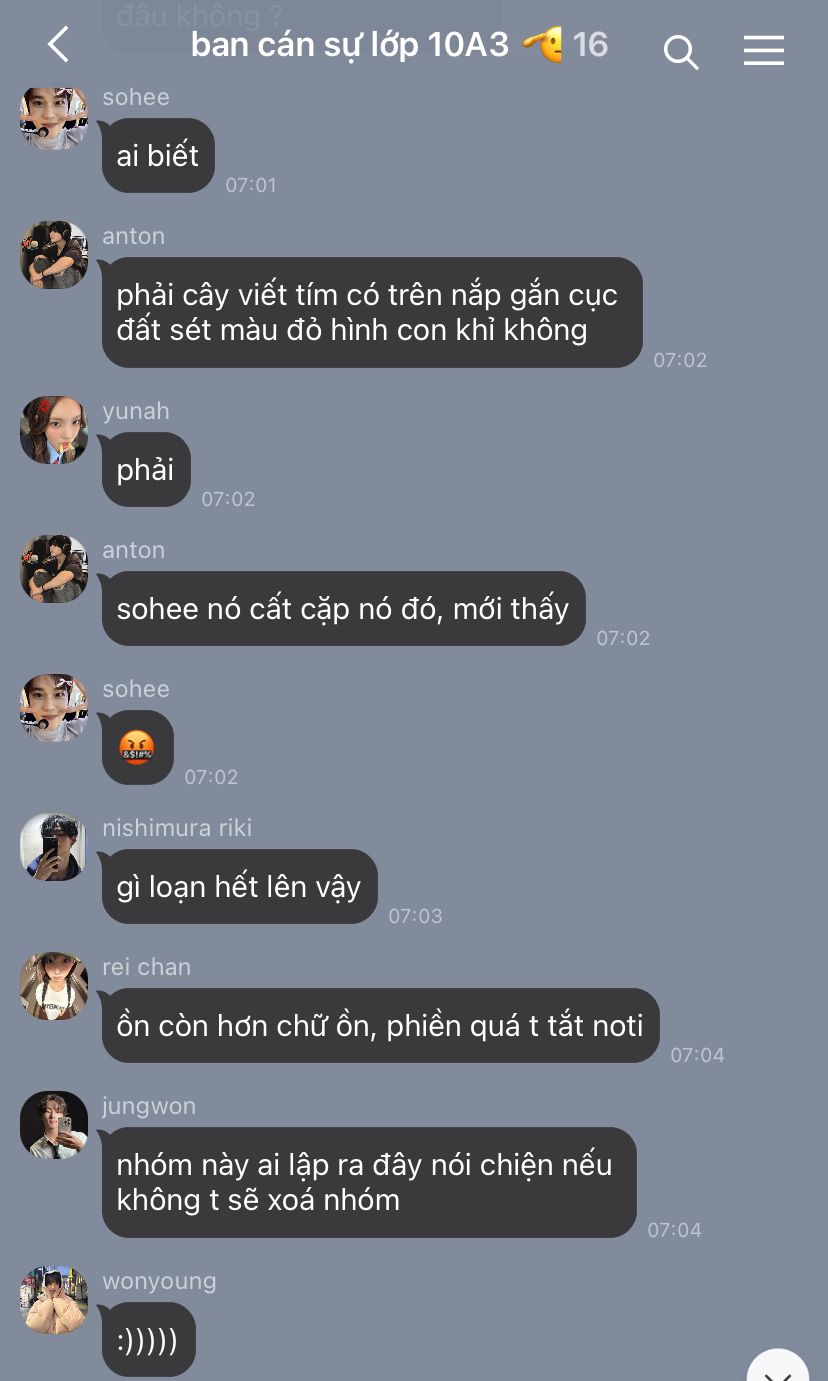828x1381 pixels.
Task: Tap the scroll-to-bottom chevron button
Action: (x=778, y=1366)
